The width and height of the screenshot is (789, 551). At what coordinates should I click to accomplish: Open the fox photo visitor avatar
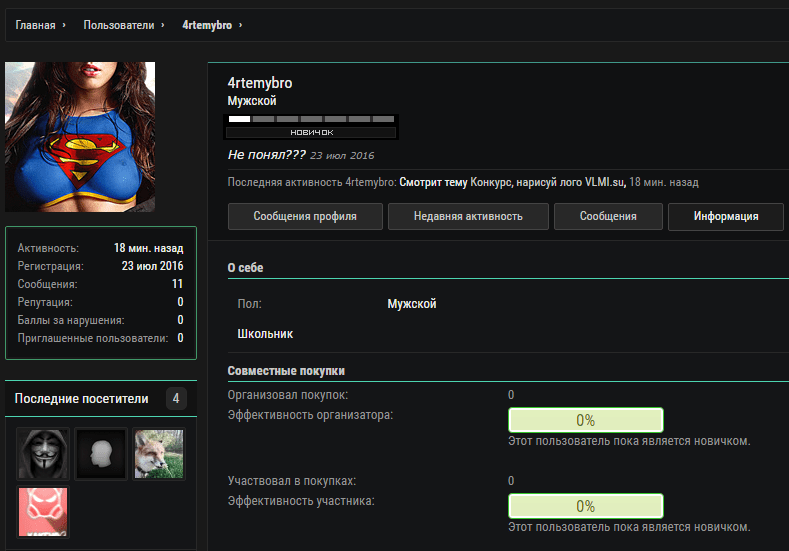(x=159, y=454)
